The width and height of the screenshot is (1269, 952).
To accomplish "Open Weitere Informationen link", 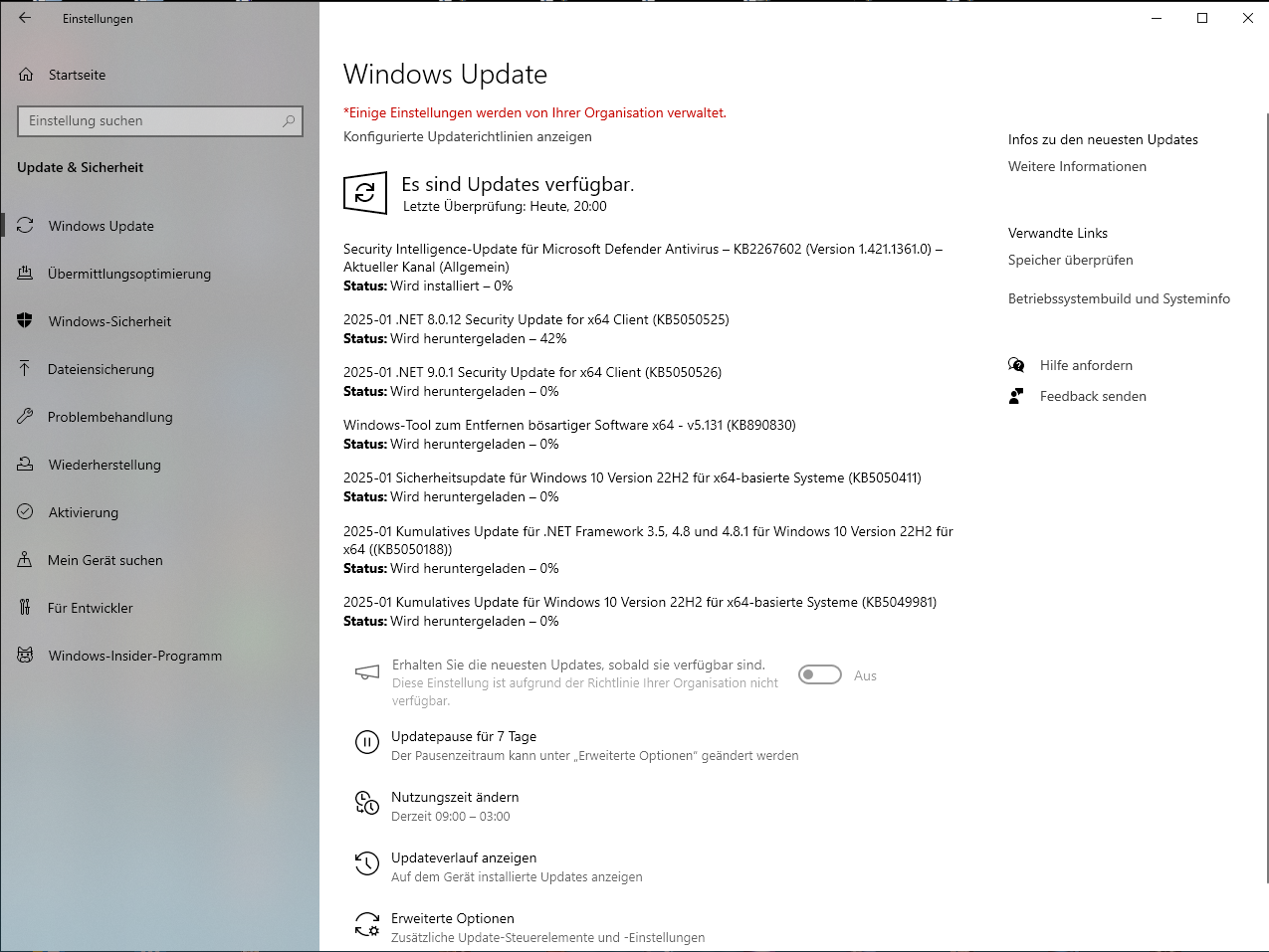I will [1077, 166].
